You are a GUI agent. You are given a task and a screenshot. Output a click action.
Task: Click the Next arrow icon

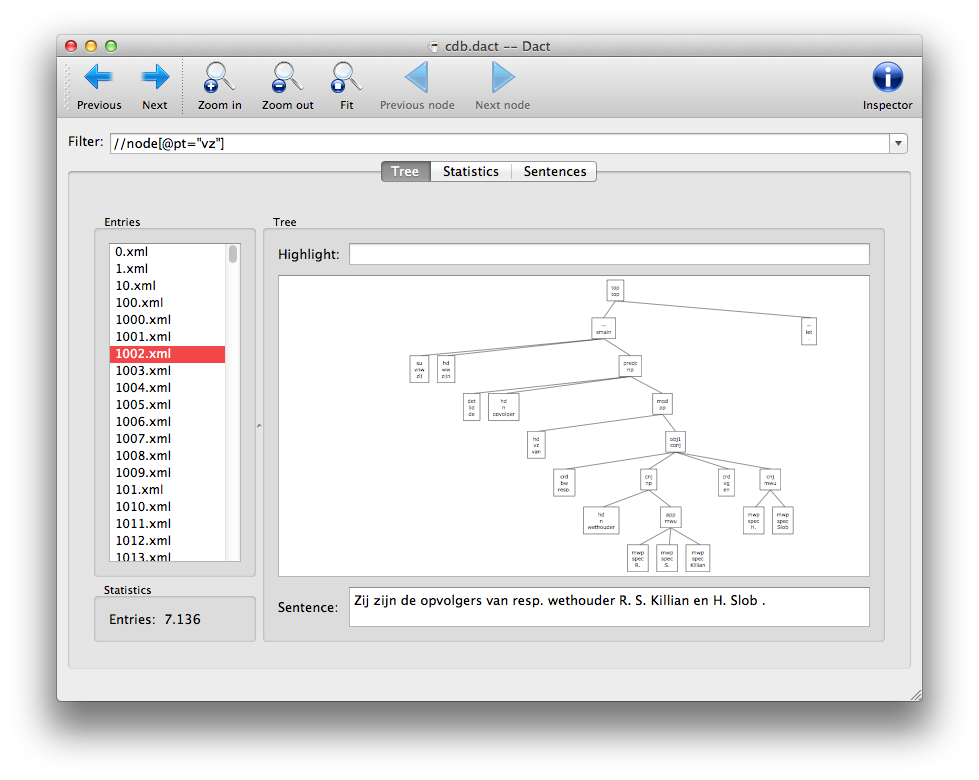tap(155, 77)
